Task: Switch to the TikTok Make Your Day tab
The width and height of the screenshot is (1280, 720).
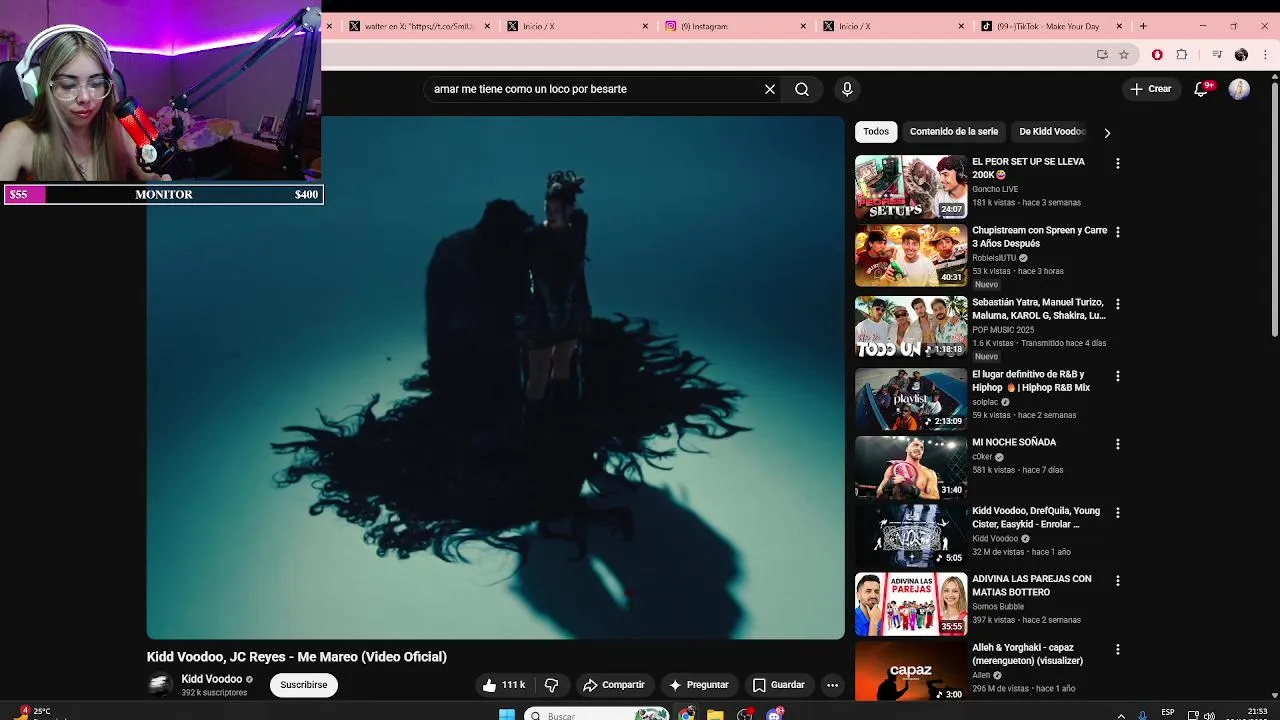Action: coord(1050,26)
